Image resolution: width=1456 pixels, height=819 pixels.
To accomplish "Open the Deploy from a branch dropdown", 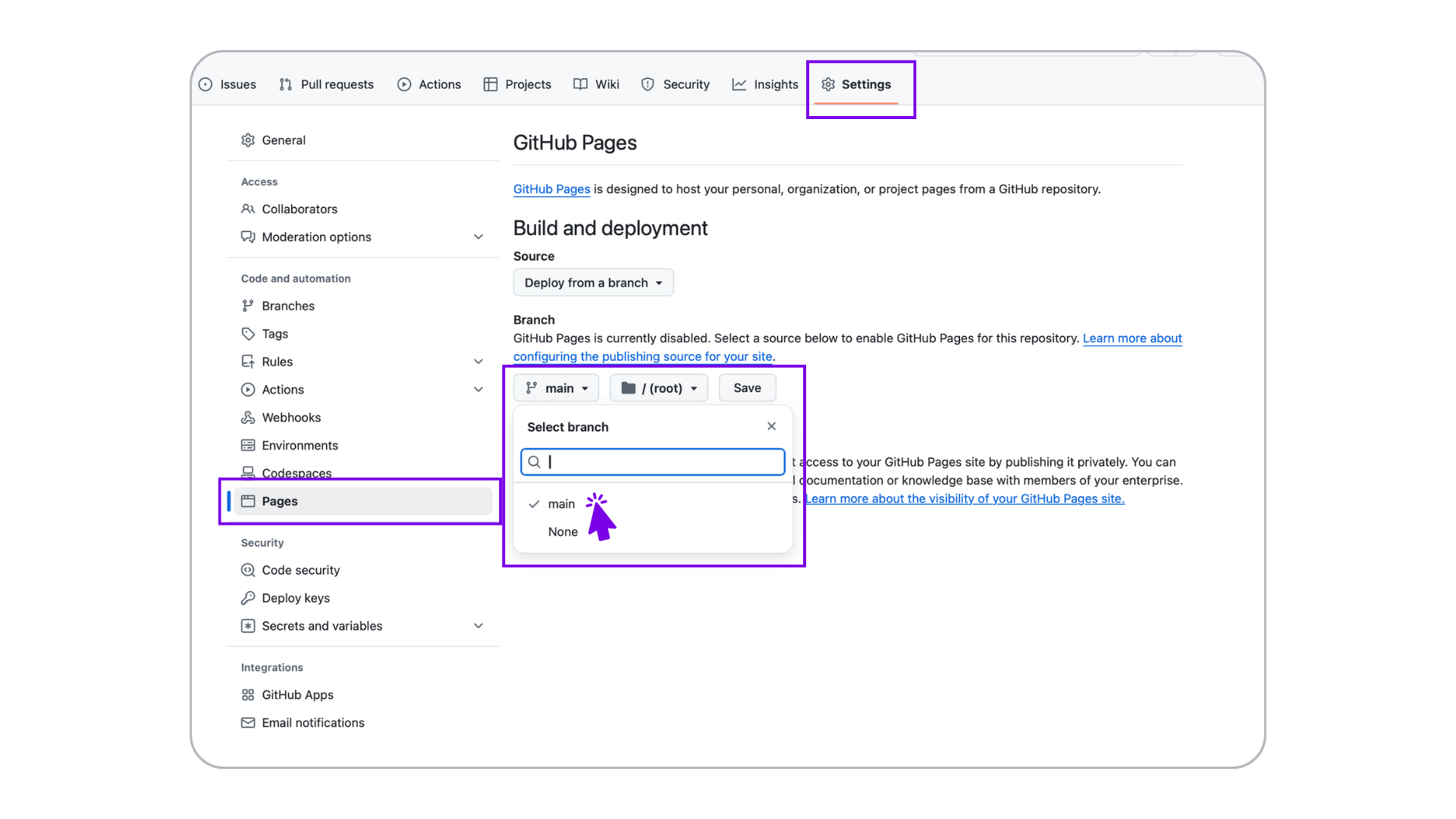I will [x=593, y=283].
